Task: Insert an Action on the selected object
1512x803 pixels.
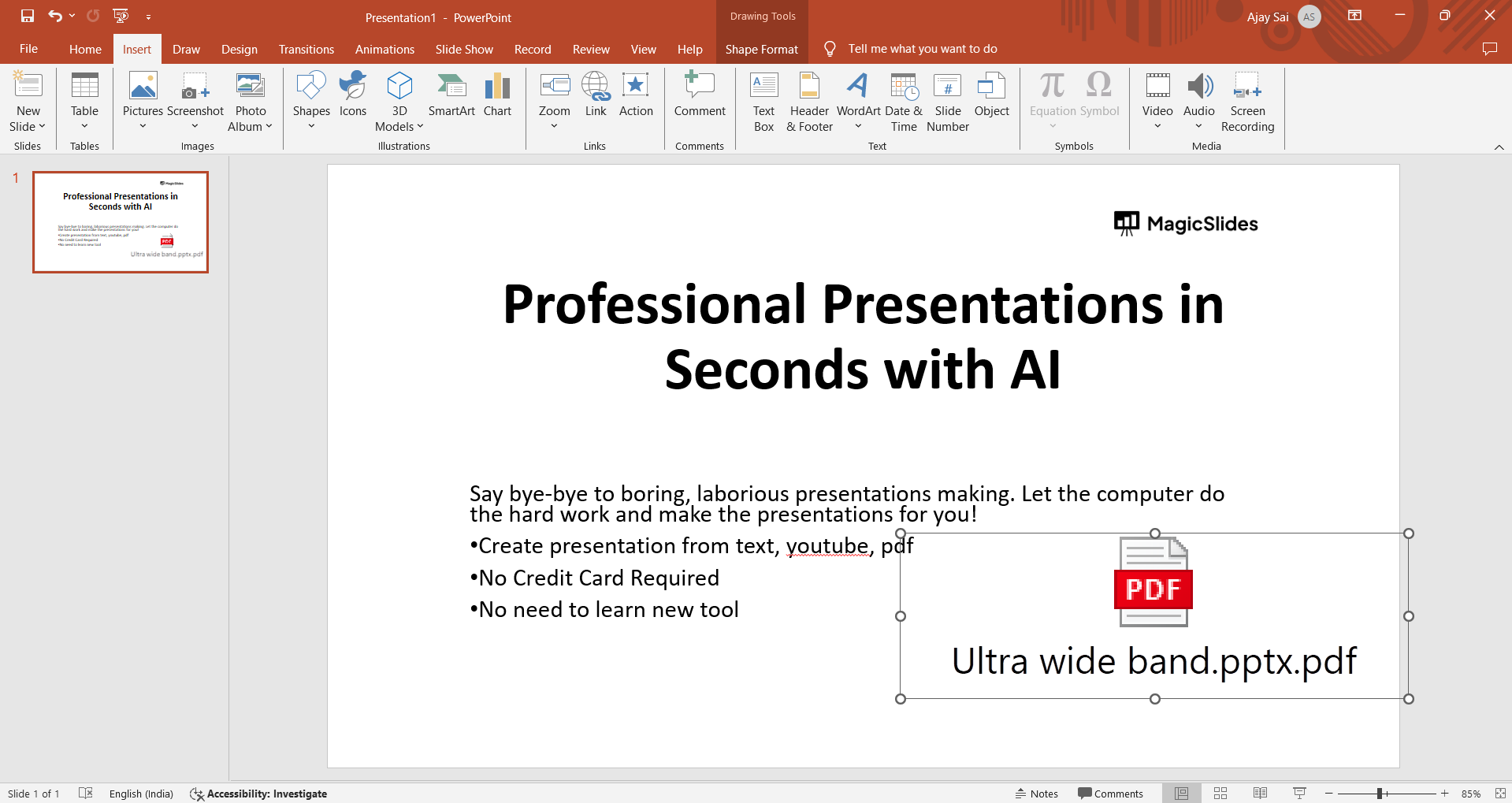Action: pos(636,95)
